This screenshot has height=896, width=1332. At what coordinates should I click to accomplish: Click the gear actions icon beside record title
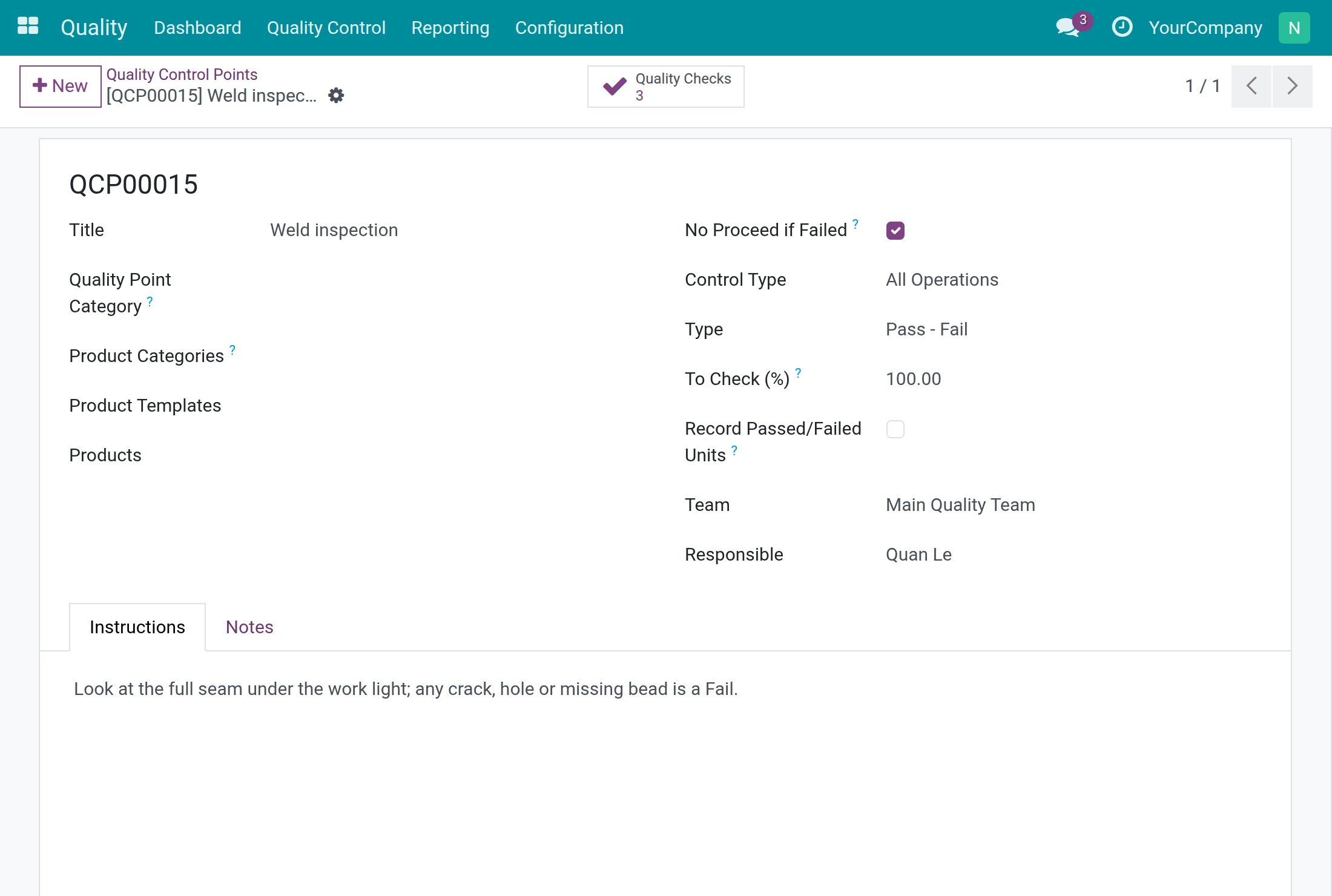(336, 96)
